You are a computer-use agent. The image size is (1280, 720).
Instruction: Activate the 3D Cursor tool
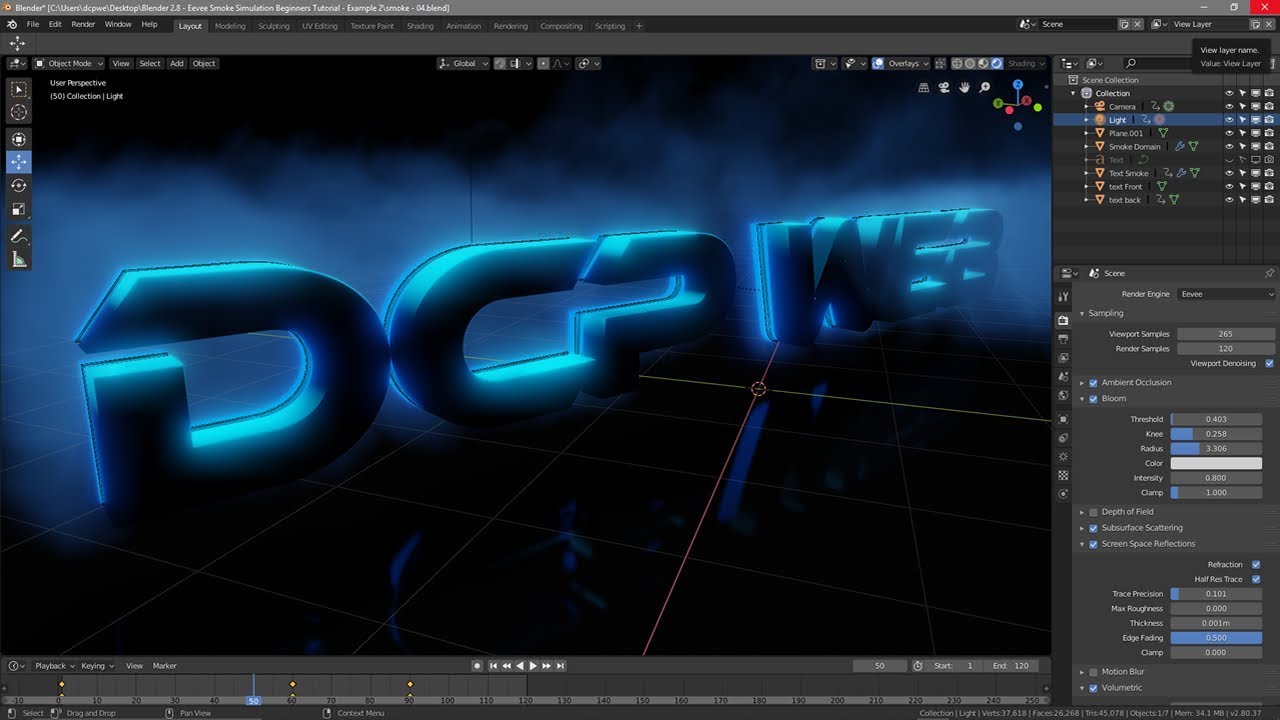click(x=19, y=113)
